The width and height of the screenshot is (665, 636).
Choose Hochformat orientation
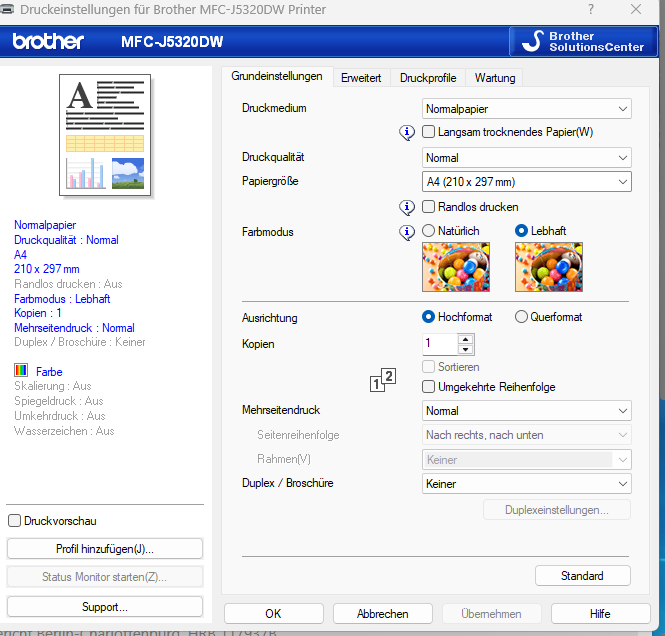tap(428, 317)
